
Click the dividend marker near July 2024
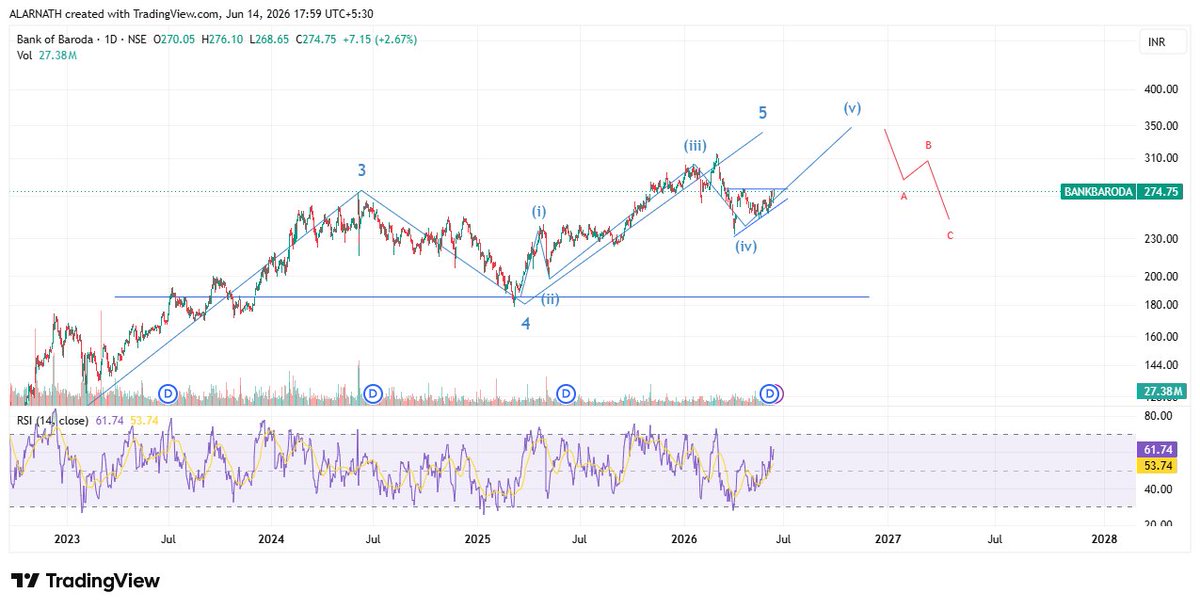coord(373,394)
